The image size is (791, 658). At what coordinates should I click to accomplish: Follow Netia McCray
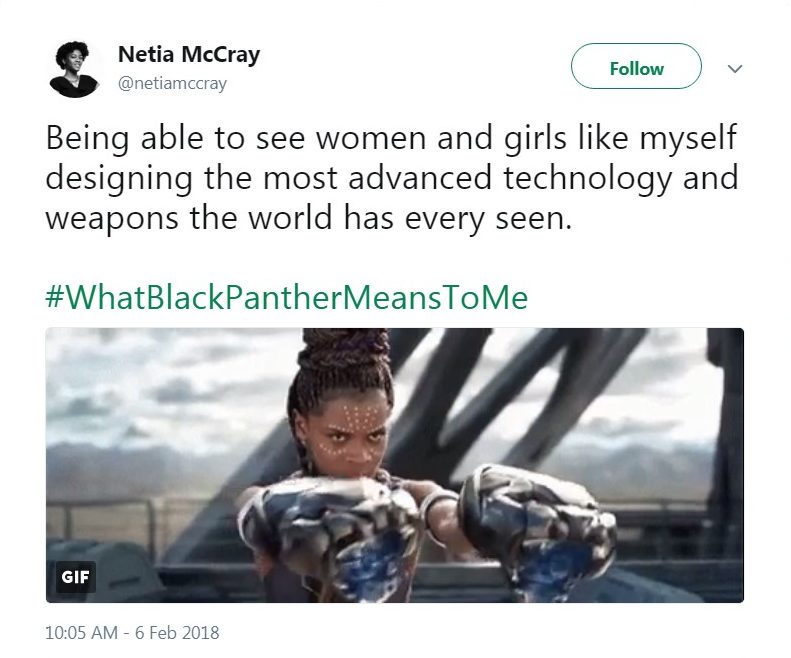pyautogui.click(x=636, y=66)
